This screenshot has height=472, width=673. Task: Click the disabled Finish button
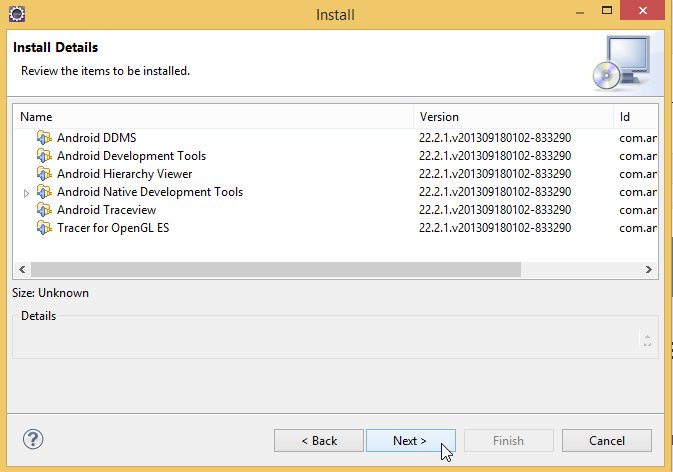(509, 441)
